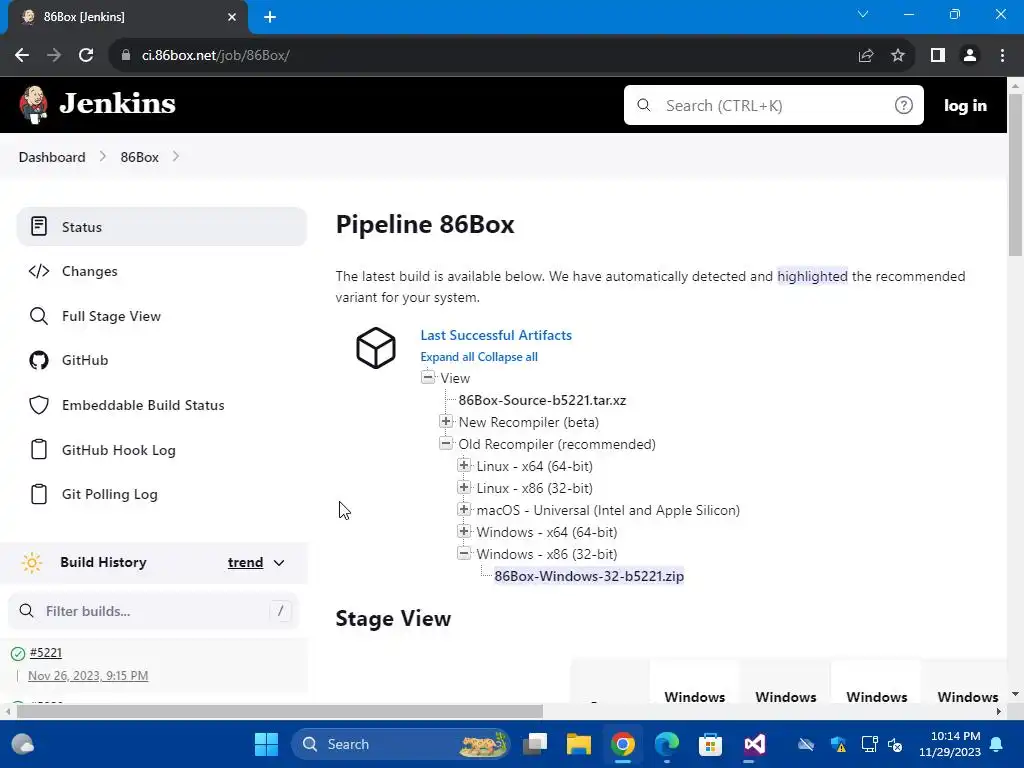
Task: Reload the page
Action: [86, 56]
